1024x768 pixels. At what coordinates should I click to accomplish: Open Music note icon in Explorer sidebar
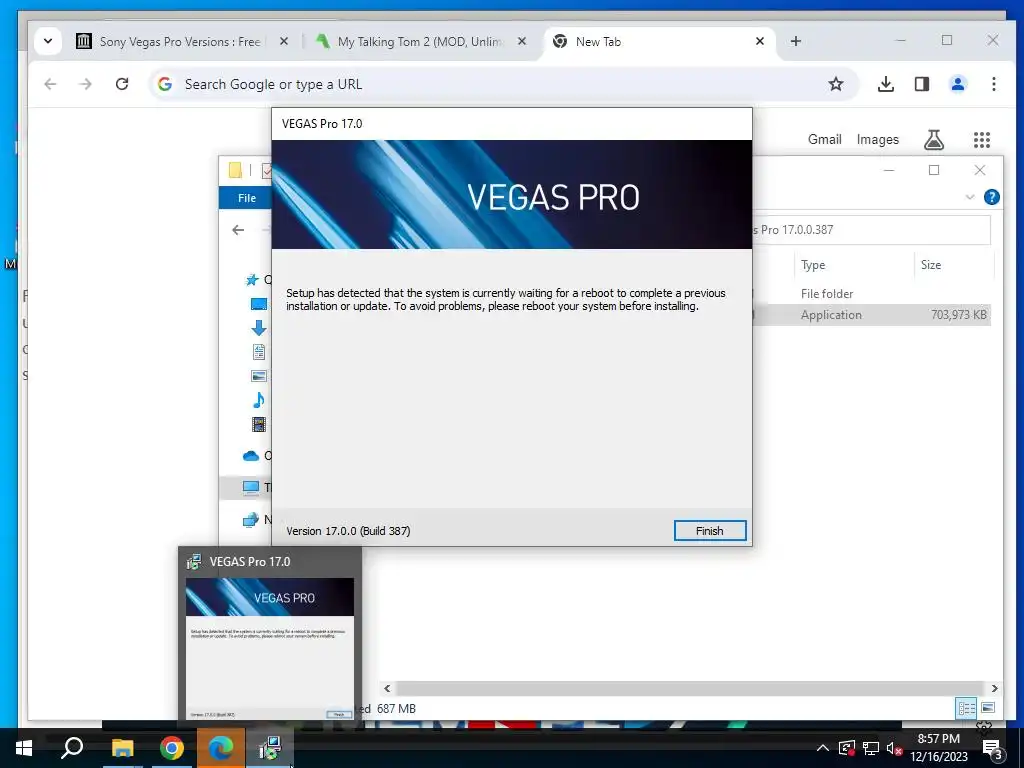coord(259,400)
